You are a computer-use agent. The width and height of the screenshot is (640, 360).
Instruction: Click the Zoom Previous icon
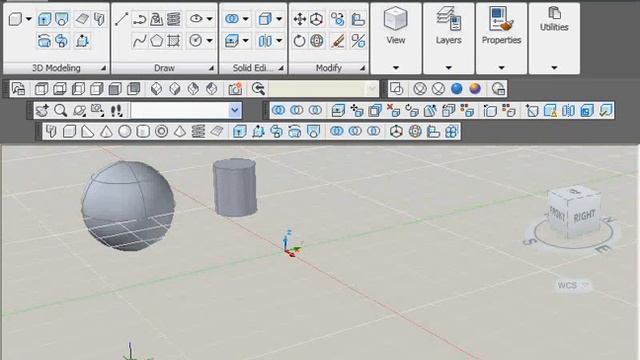pos(258,89)
